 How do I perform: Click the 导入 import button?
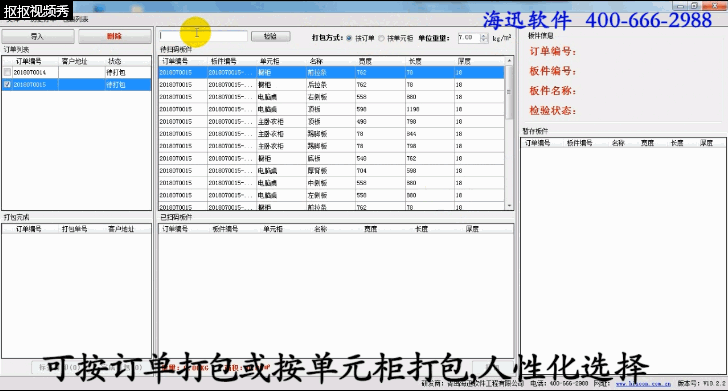click(x=38, y=36)
